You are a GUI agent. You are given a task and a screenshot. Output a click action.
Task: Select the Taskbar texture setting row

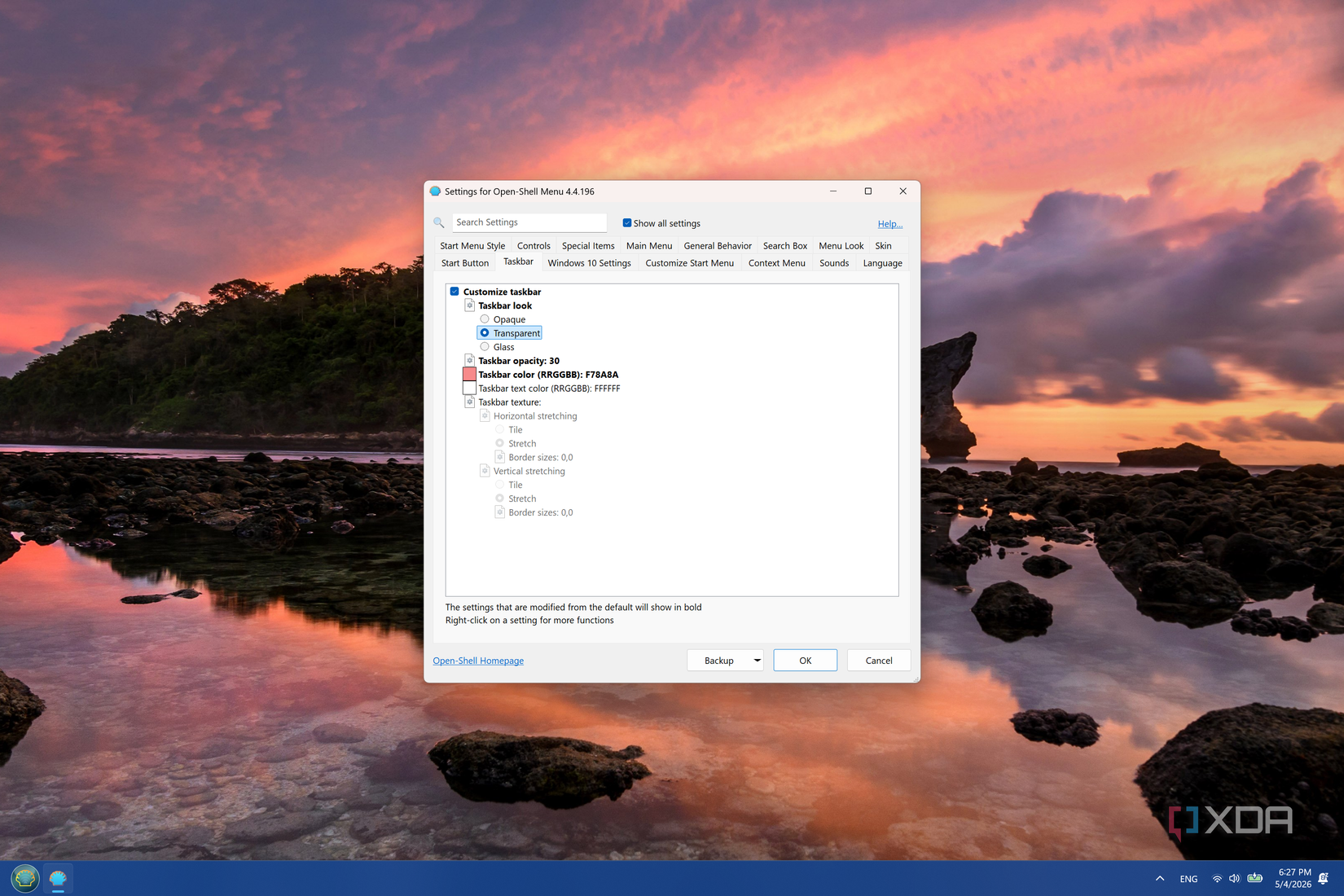[509, 402]
